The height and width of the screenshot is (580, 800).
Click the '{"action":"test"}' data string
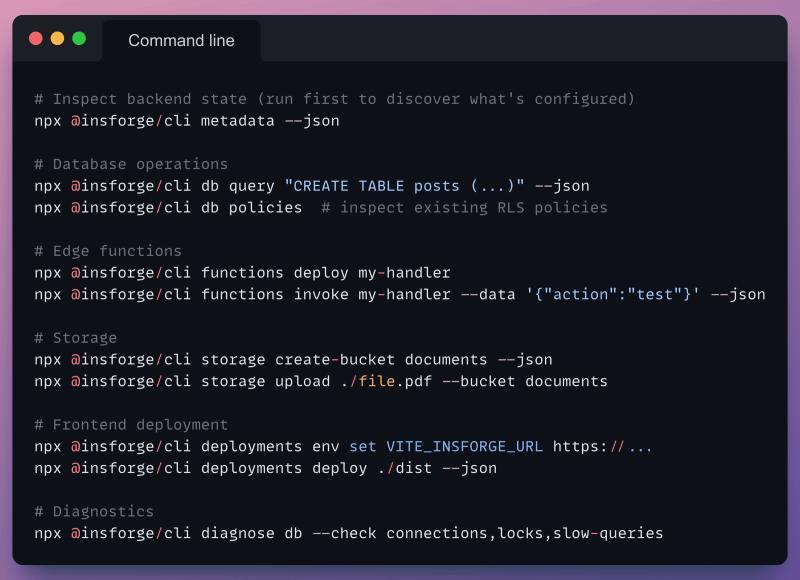tap(614, 294)
